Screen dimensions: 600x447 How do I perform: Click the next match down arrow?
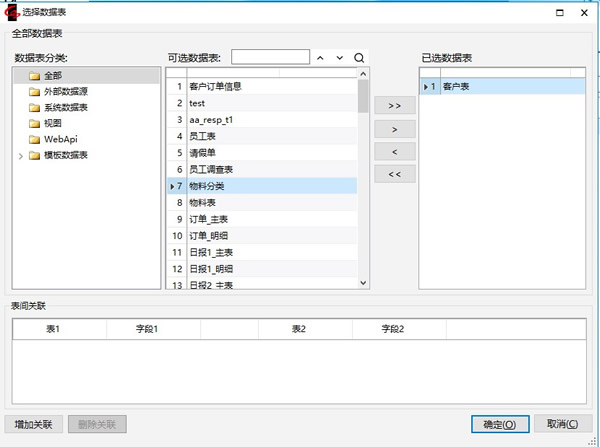(x=340, y=58)
